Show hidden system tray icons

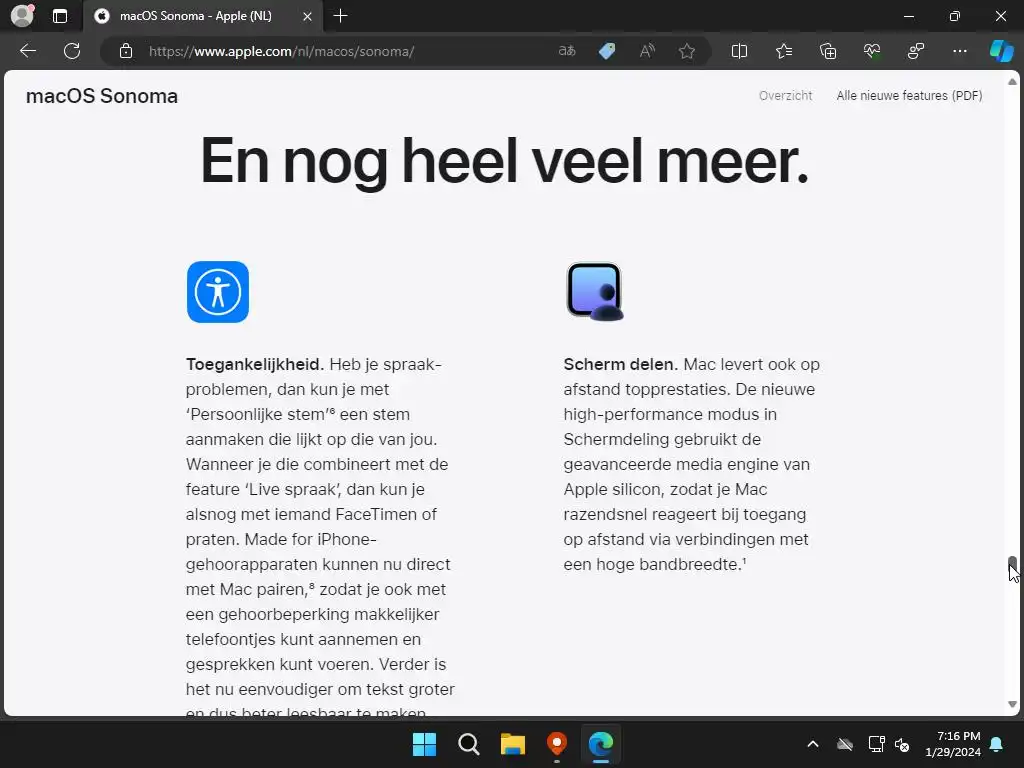tap(813, 744)
